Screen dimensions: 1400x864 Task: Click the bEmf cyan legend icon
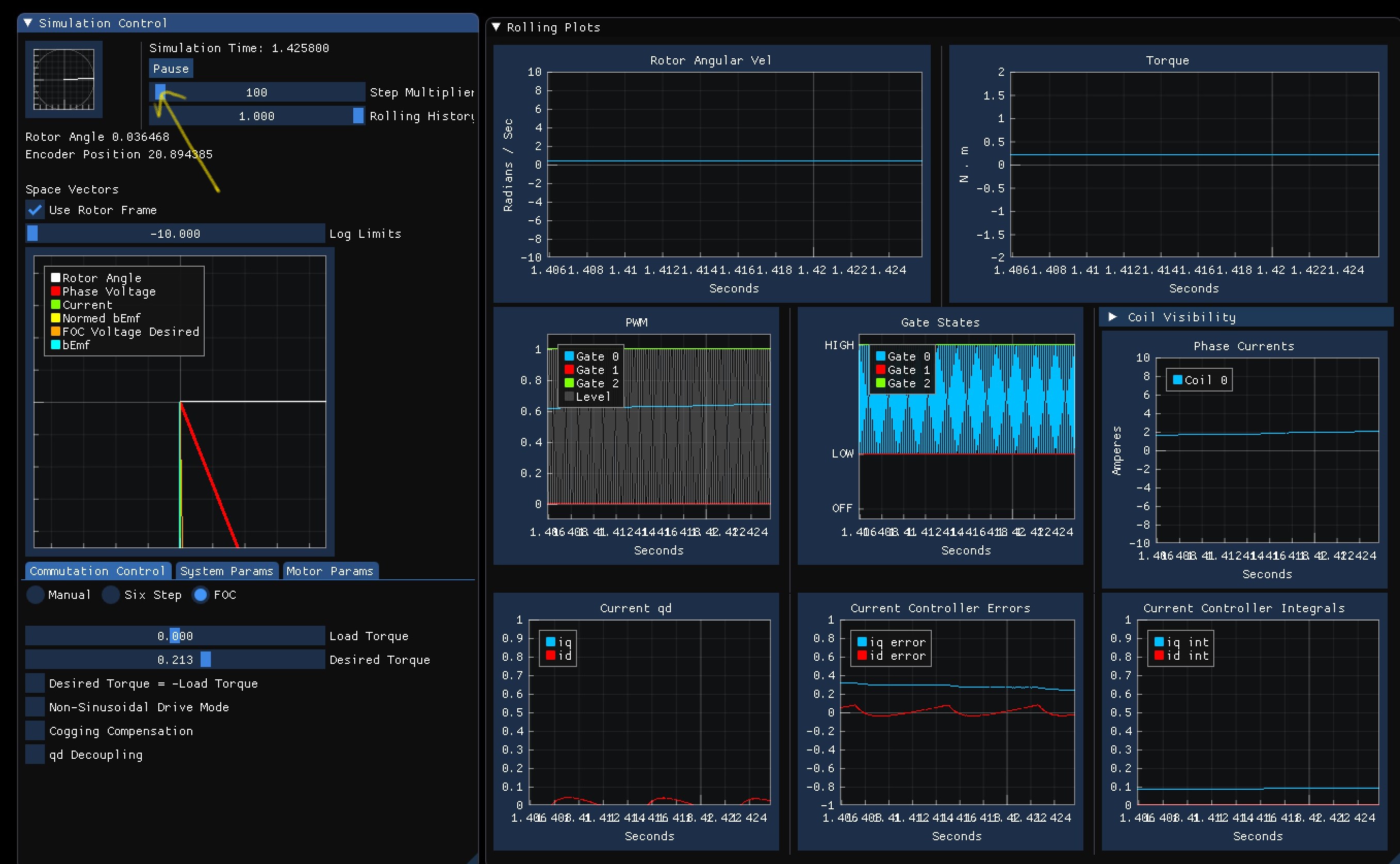[x=55, y=345]
